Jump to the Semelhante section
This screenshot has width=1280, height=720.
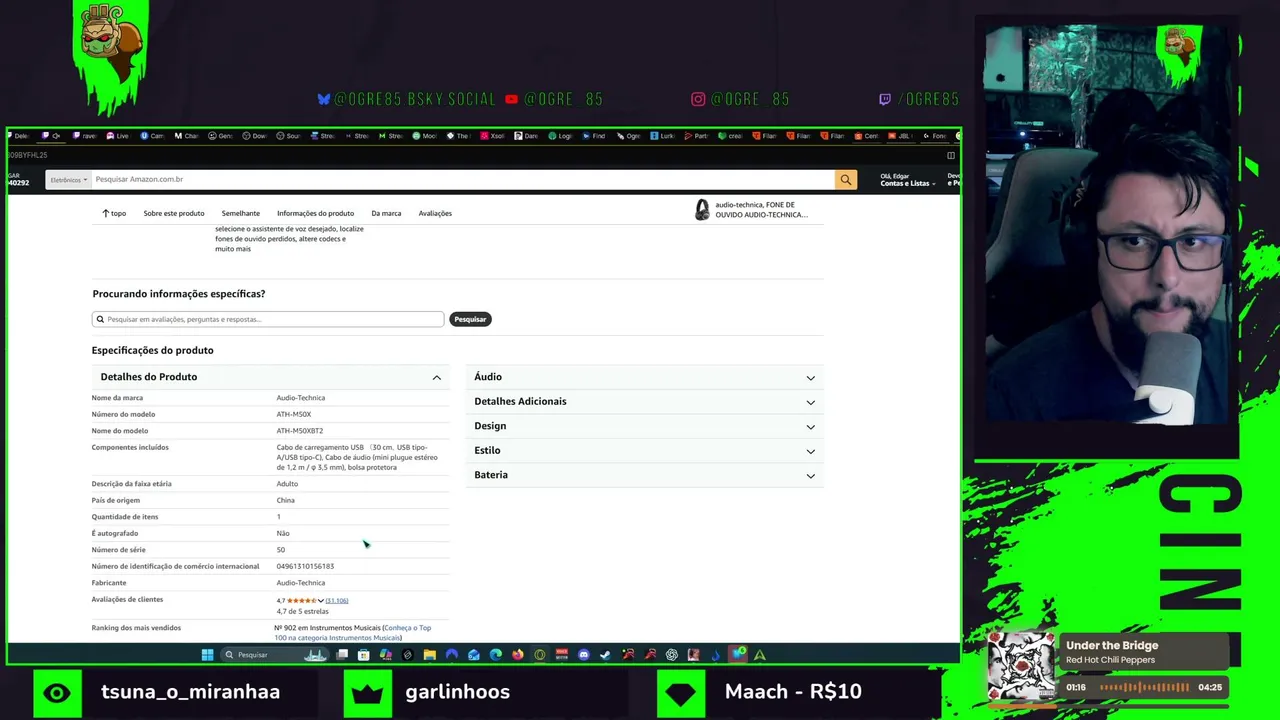[x=241, y=213]
